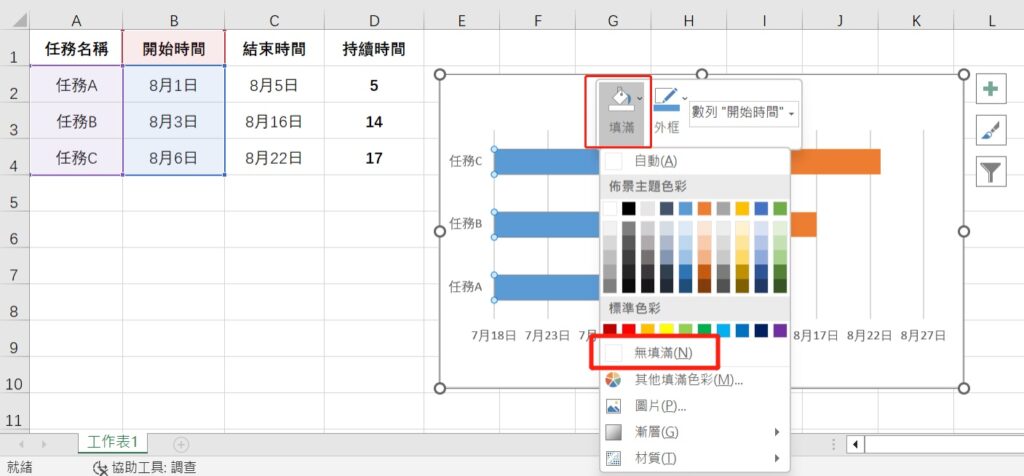Screen dimensions: 1024x476
Task: Pick the standard light blue color swatch
Action: (x=724, y=329)
